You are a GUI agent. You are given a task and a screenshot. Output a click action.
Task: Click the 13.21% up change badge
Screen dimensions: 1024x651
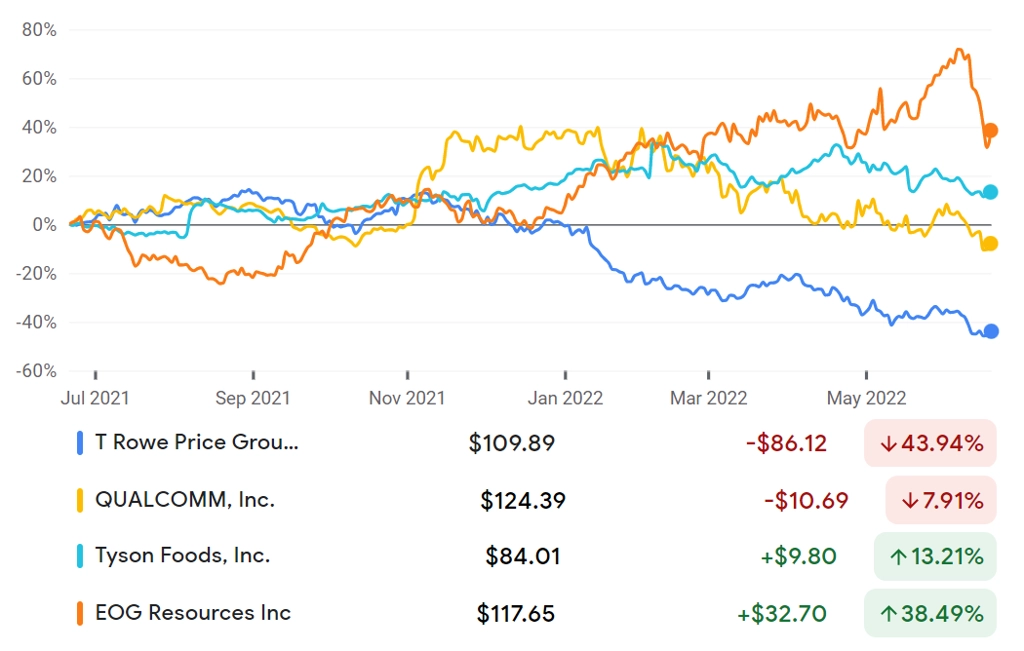[935, 556]
